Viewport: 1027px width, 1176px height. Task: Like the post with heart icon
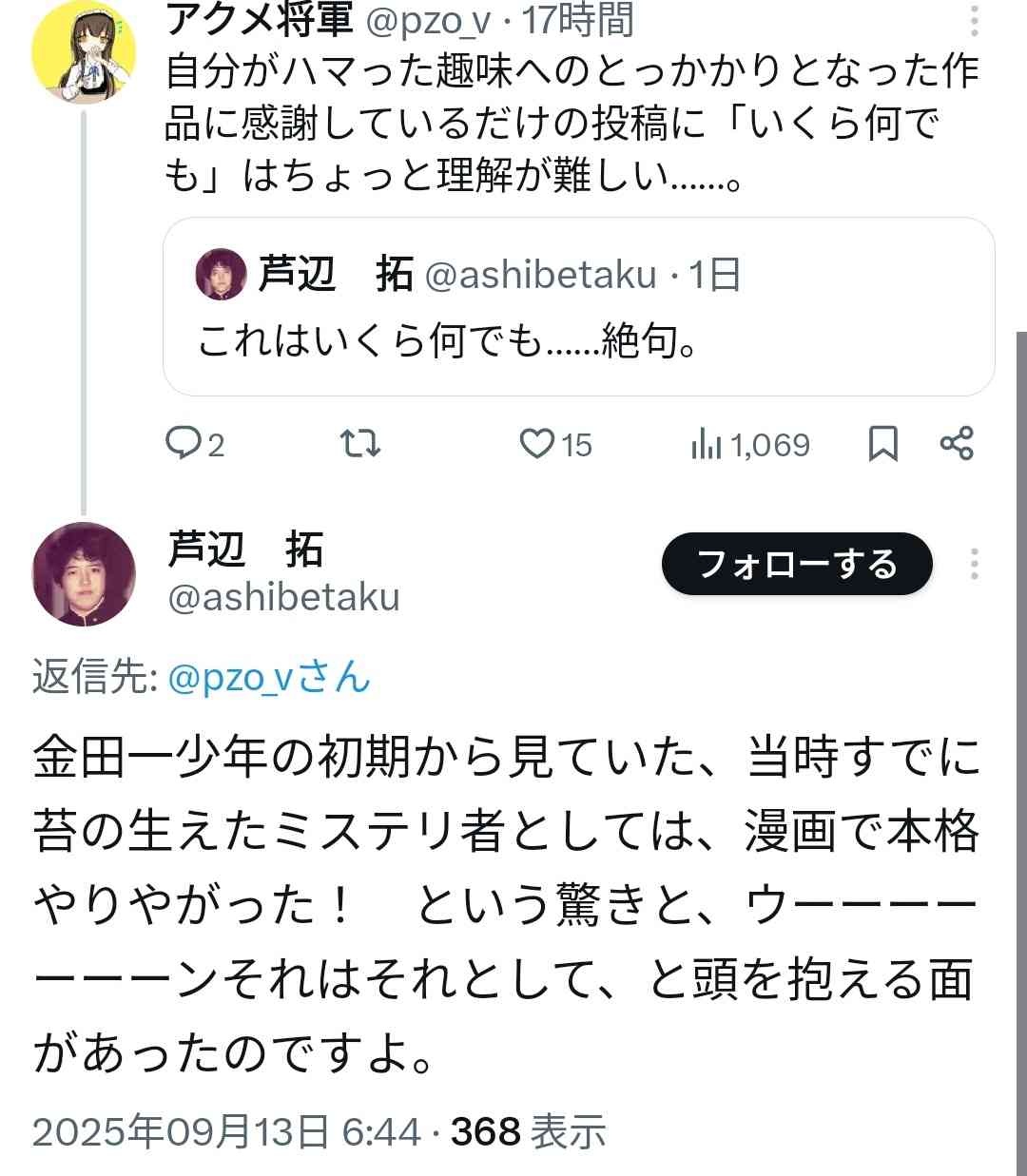tap(536, 443)
